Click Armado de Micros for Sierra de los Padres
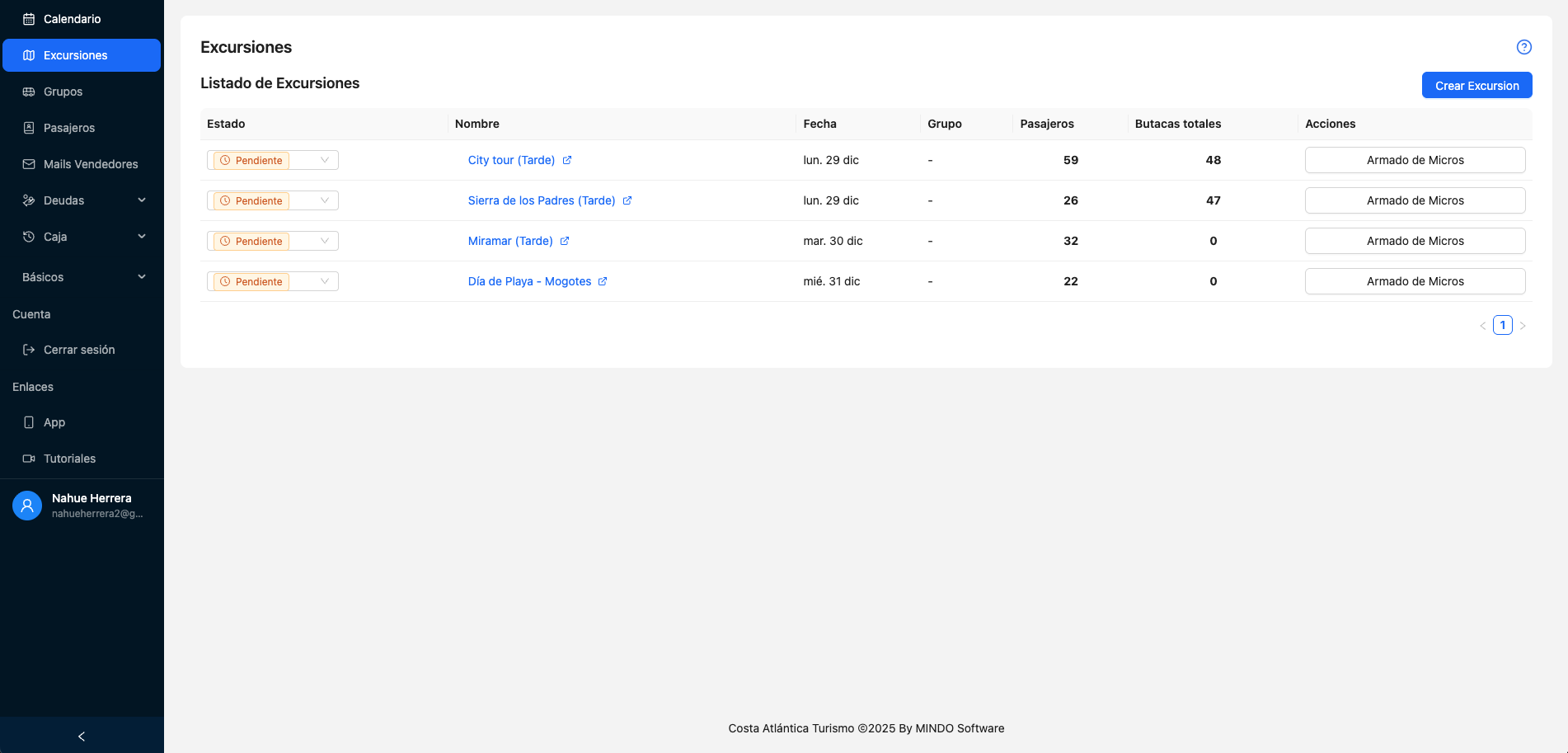 pyautogui.click(x=1415, y=200)
